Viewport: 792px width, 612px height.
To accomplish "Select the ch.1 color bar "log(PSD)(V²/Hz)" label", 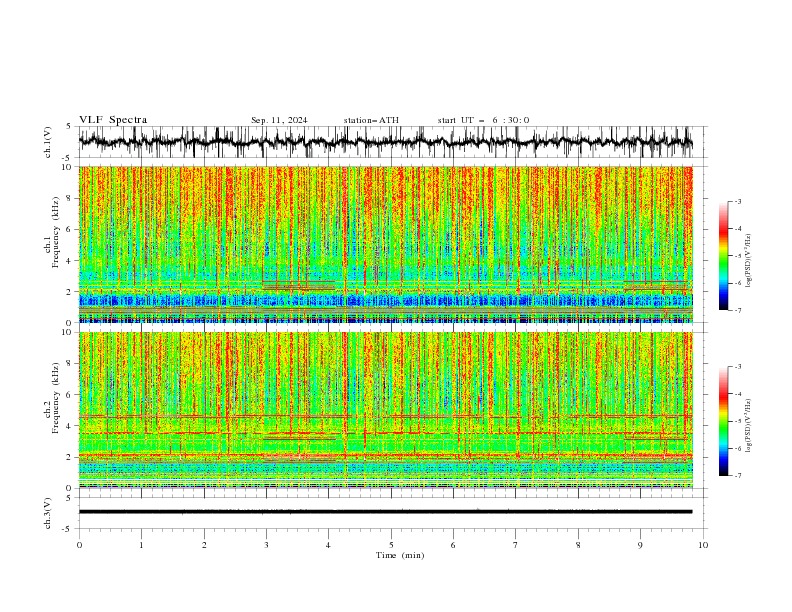I will click(x=748, y=261).
